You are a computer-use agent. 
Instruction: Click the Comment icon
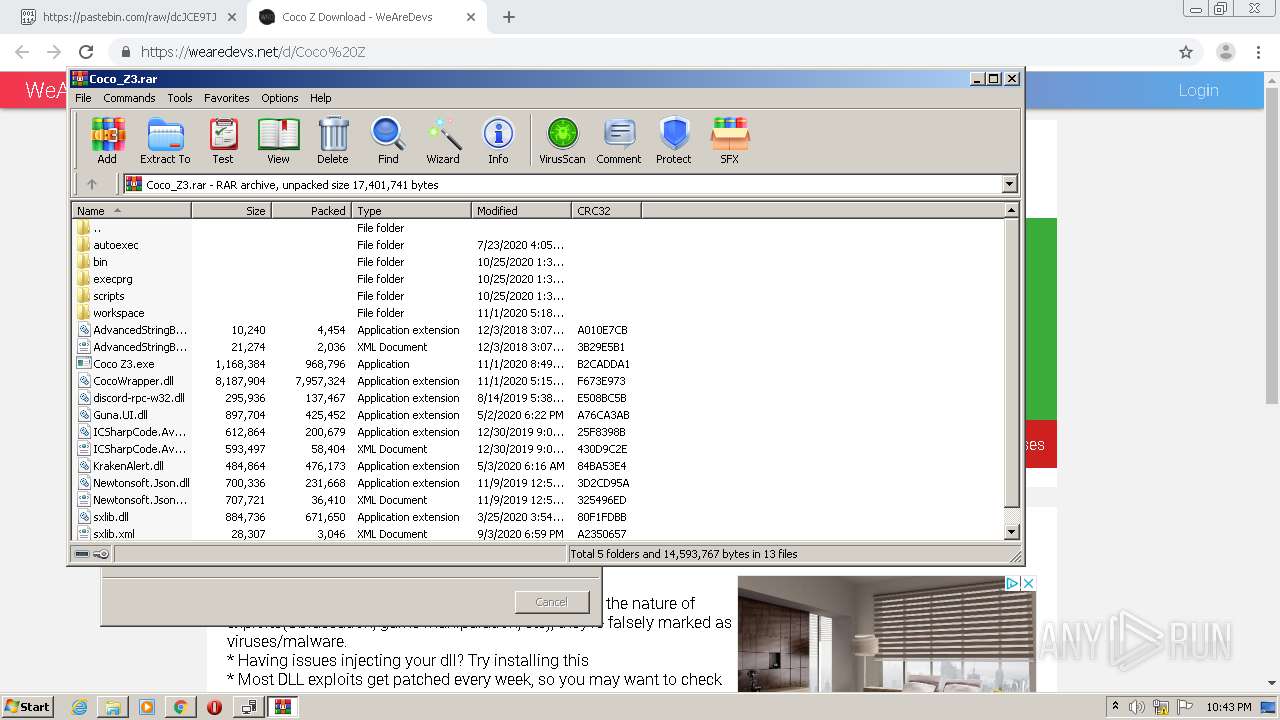click(x=619, y=140)
